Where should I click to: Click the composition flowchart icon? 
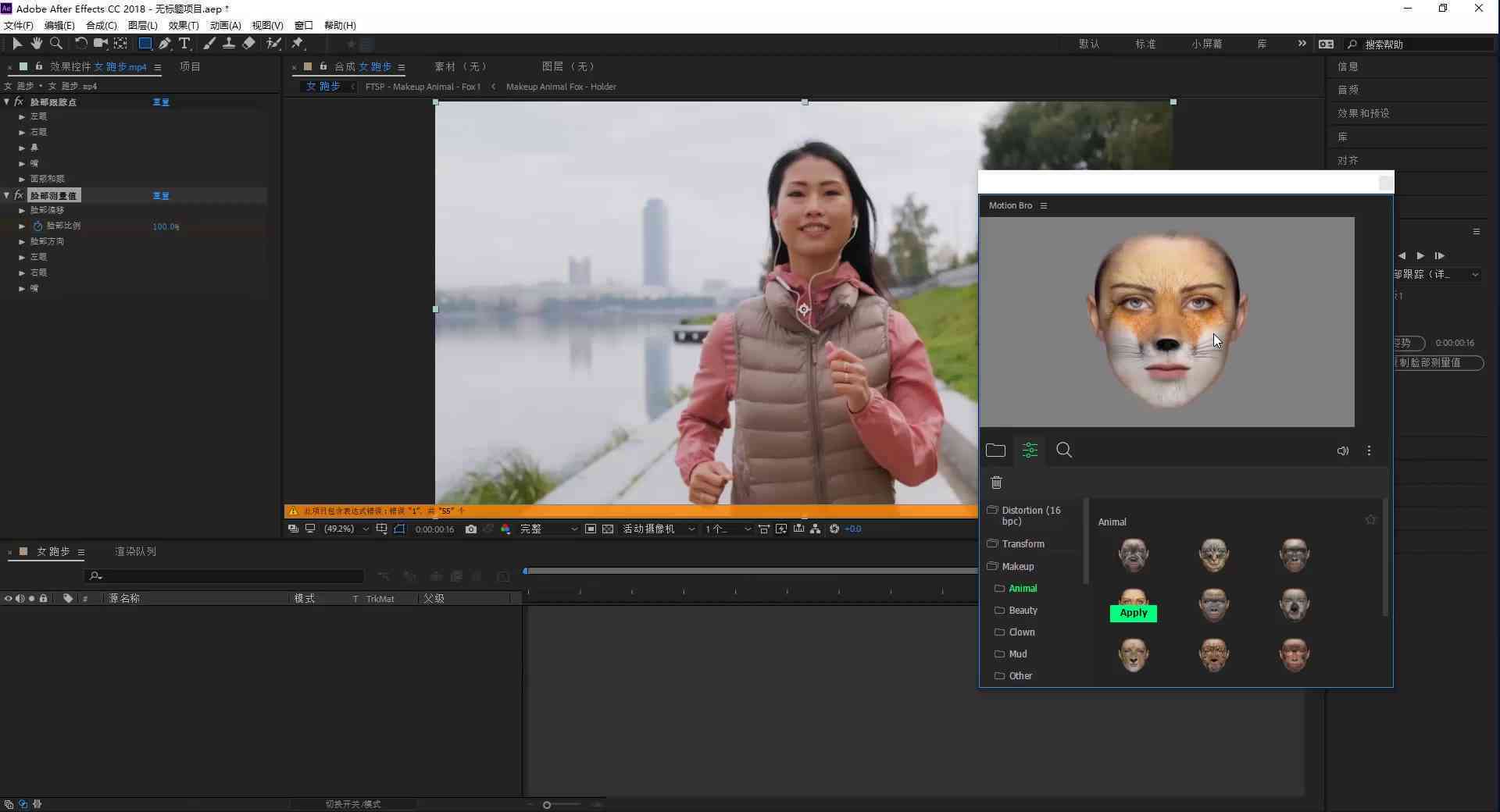(816, 529)
